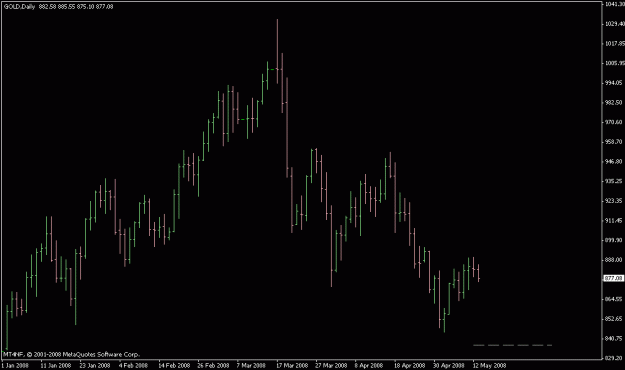Image resolution: width=625 pixels, height=370 pixels.
Task: Pick the 970.60 value on price scale
Action: [x=614, y=122]
